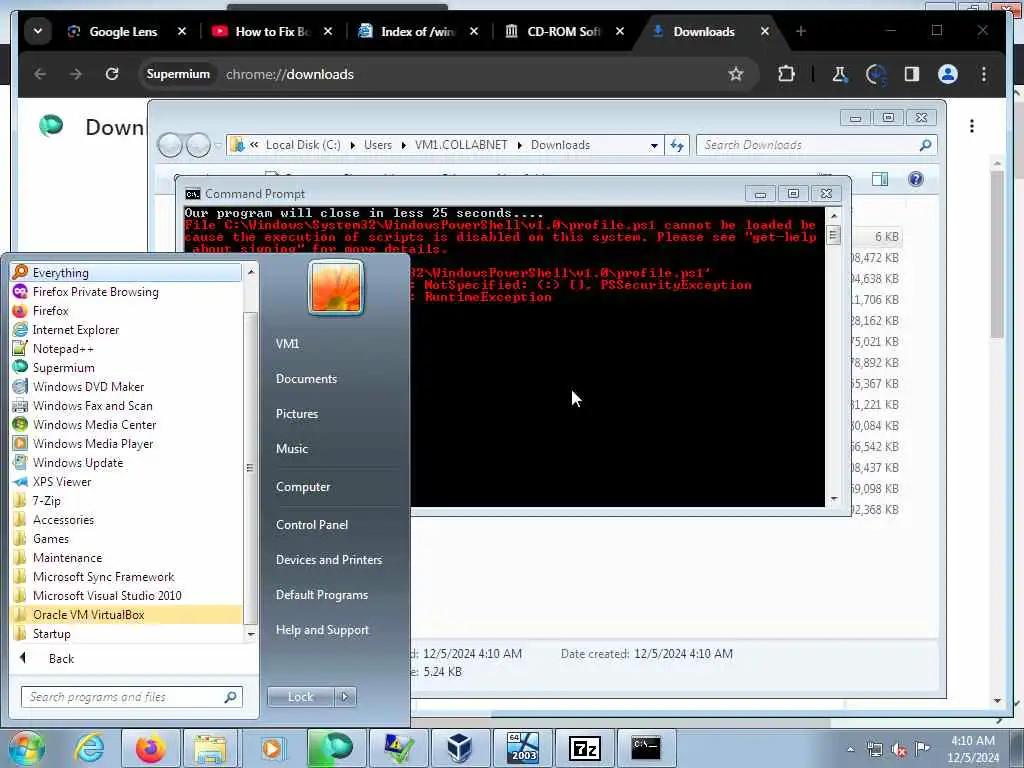Toggle the browser side panel icon
The width and height of the screenshot is (1024, 768).
(x=912, y=74)
